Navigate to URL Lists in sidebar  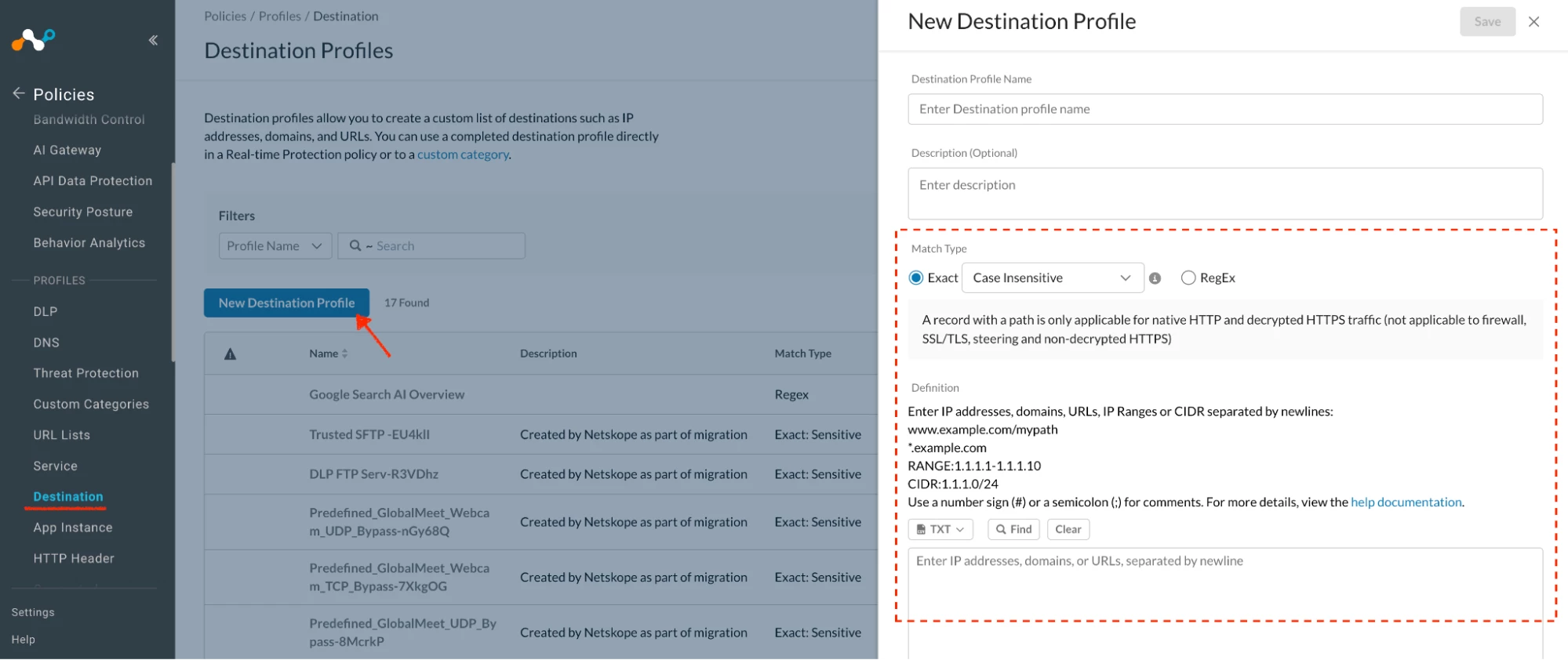tap(62, 435)
